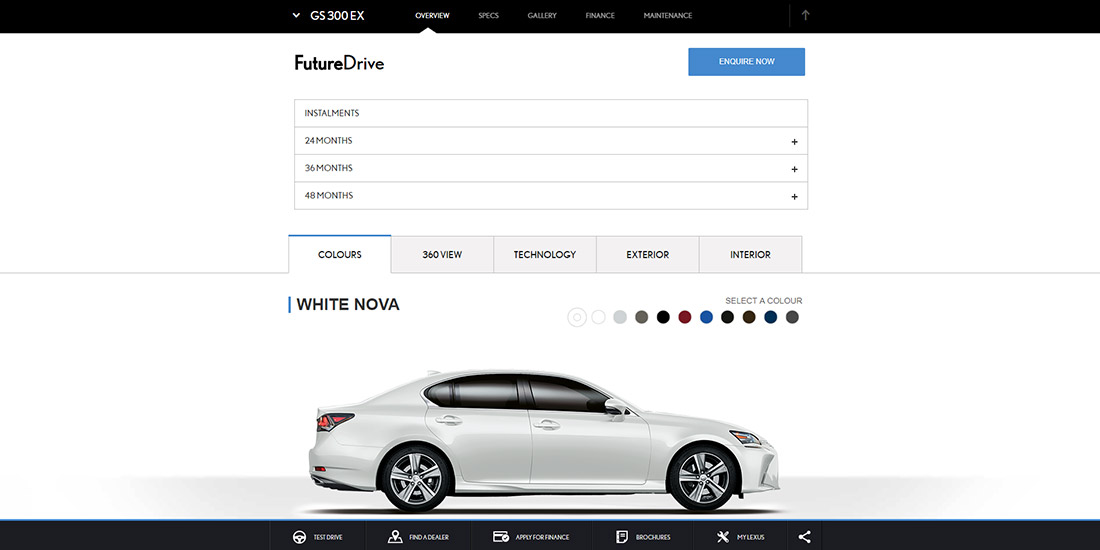Screen dimensions: 1100x550
Task: Switch to the Exterior tab
Action: (648, 255)
